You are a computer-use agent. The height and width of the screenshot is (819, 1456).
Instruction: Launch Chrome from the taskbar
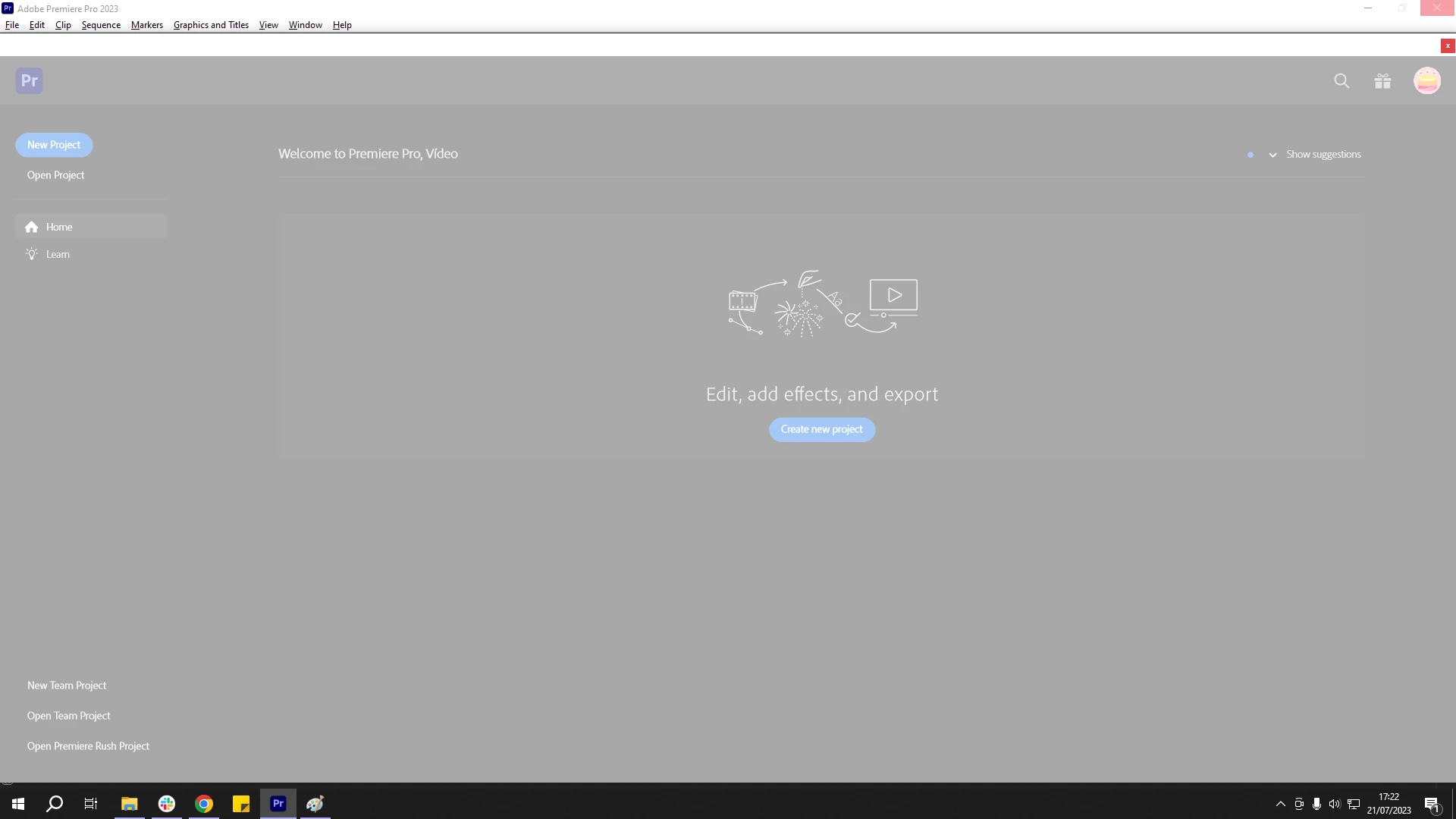click(x=203, y=803)
